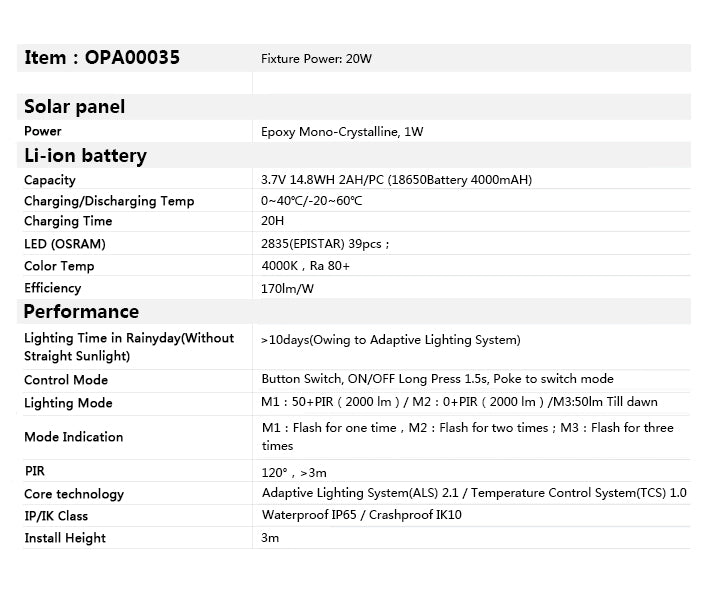709x594 pixels.
Task: Click the Mode Indication row label
Action: 74,437
